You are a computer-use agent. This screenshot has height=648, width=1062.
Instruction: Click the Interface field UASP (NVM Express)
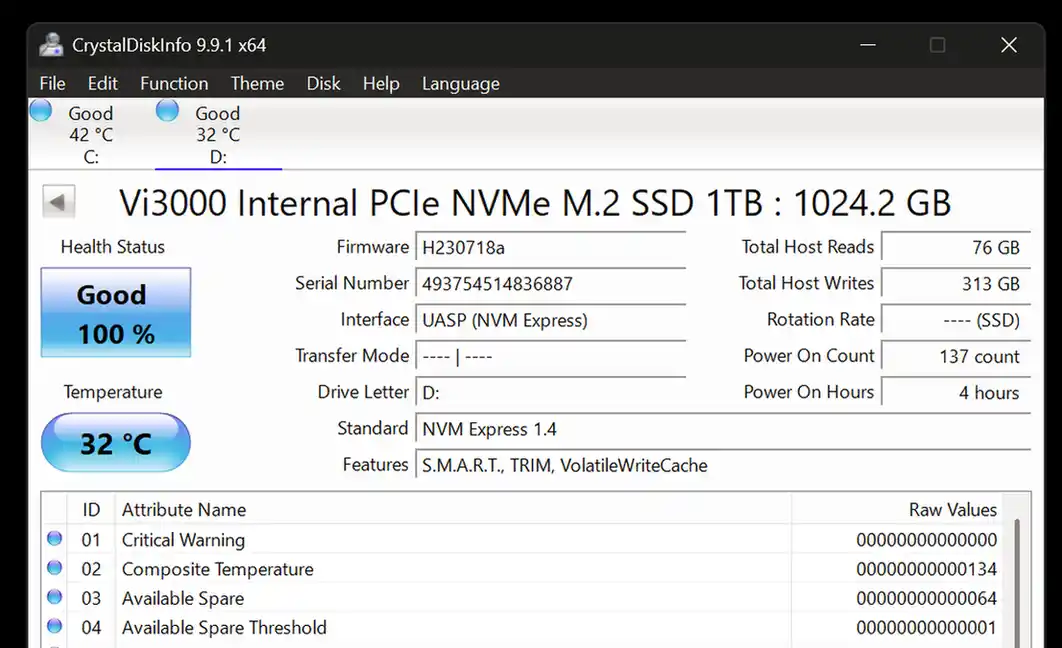coord(551,320)
